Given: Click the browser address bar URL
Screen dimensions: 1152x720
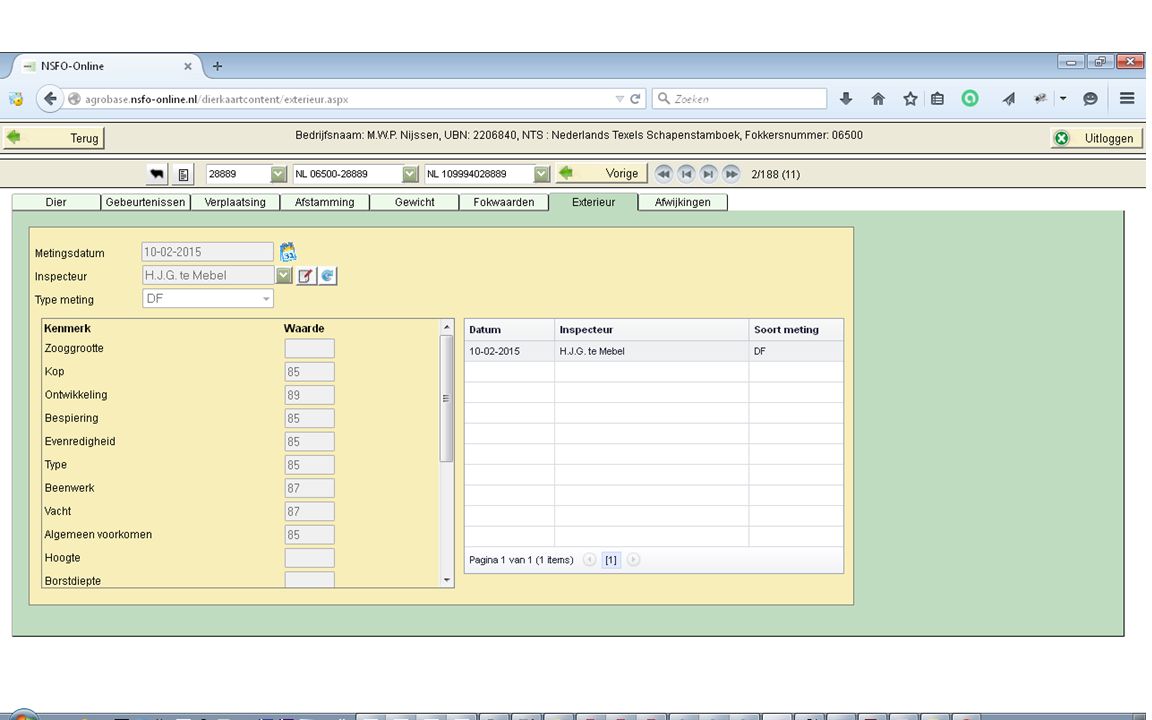Looking at the screenshot, I should (216, 99).
